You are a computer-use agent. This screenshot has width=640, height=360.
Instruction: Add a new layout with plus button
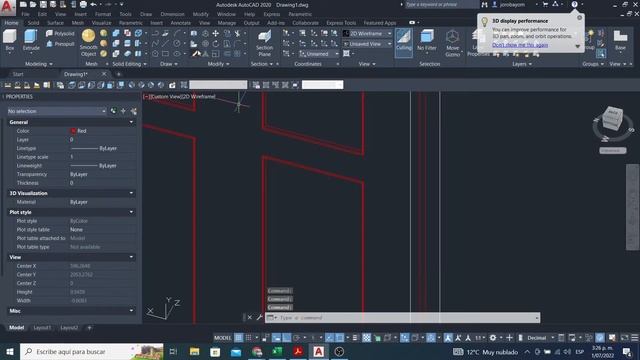pos(89,328)
